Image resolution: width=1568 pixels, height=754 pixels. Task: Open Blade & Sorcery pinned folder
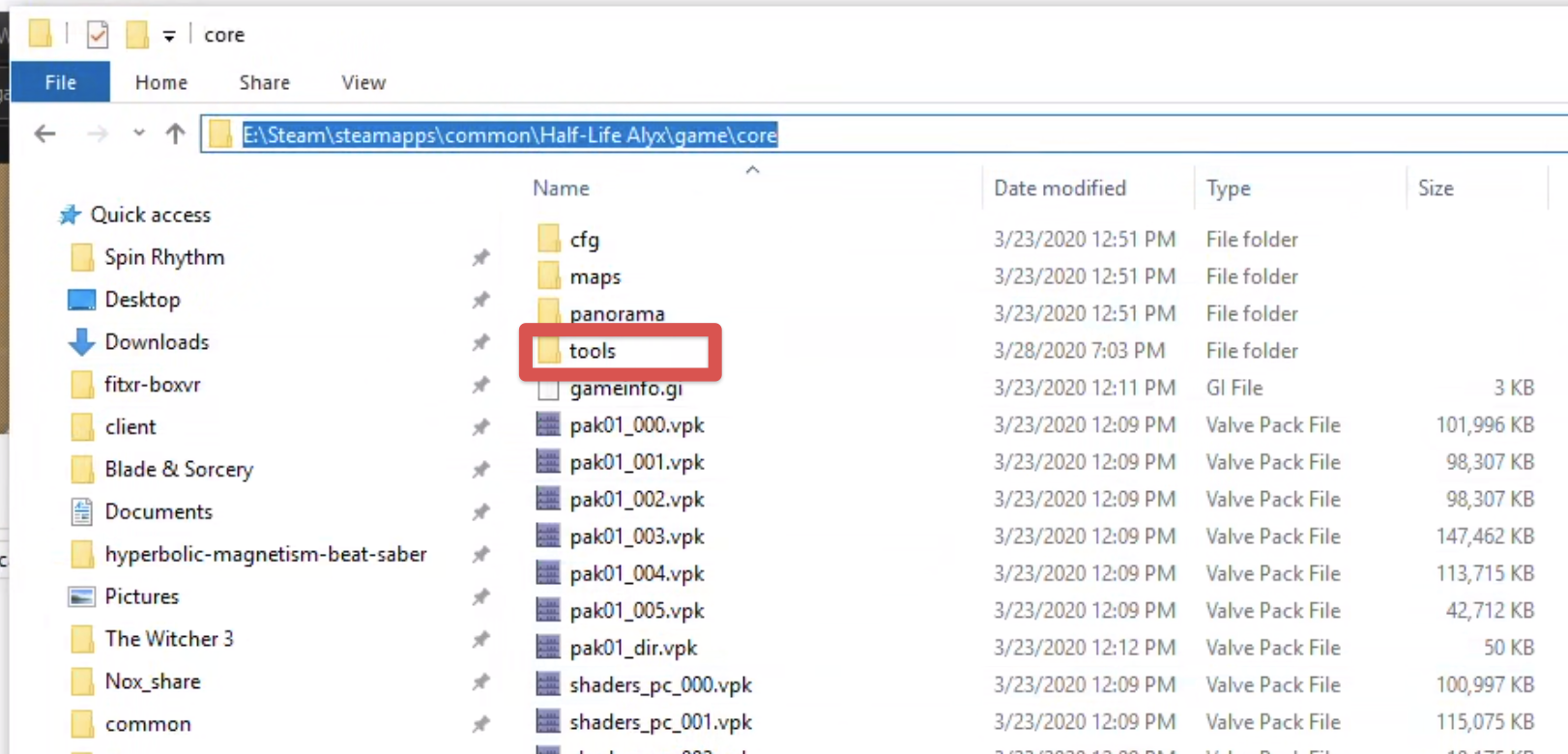(179, 470)
